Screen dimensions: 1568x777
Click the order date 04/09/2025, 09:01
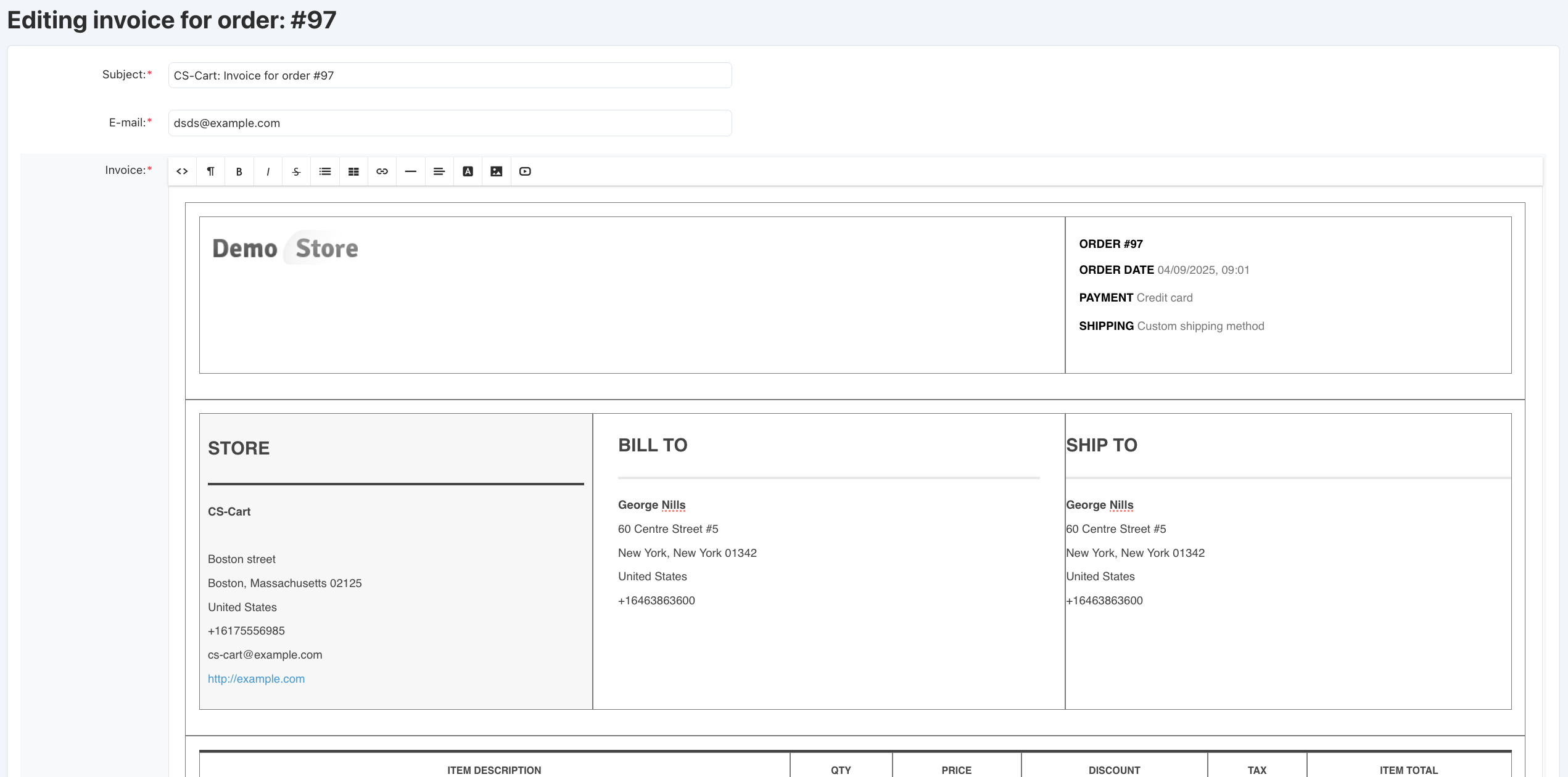[1203, 270]
